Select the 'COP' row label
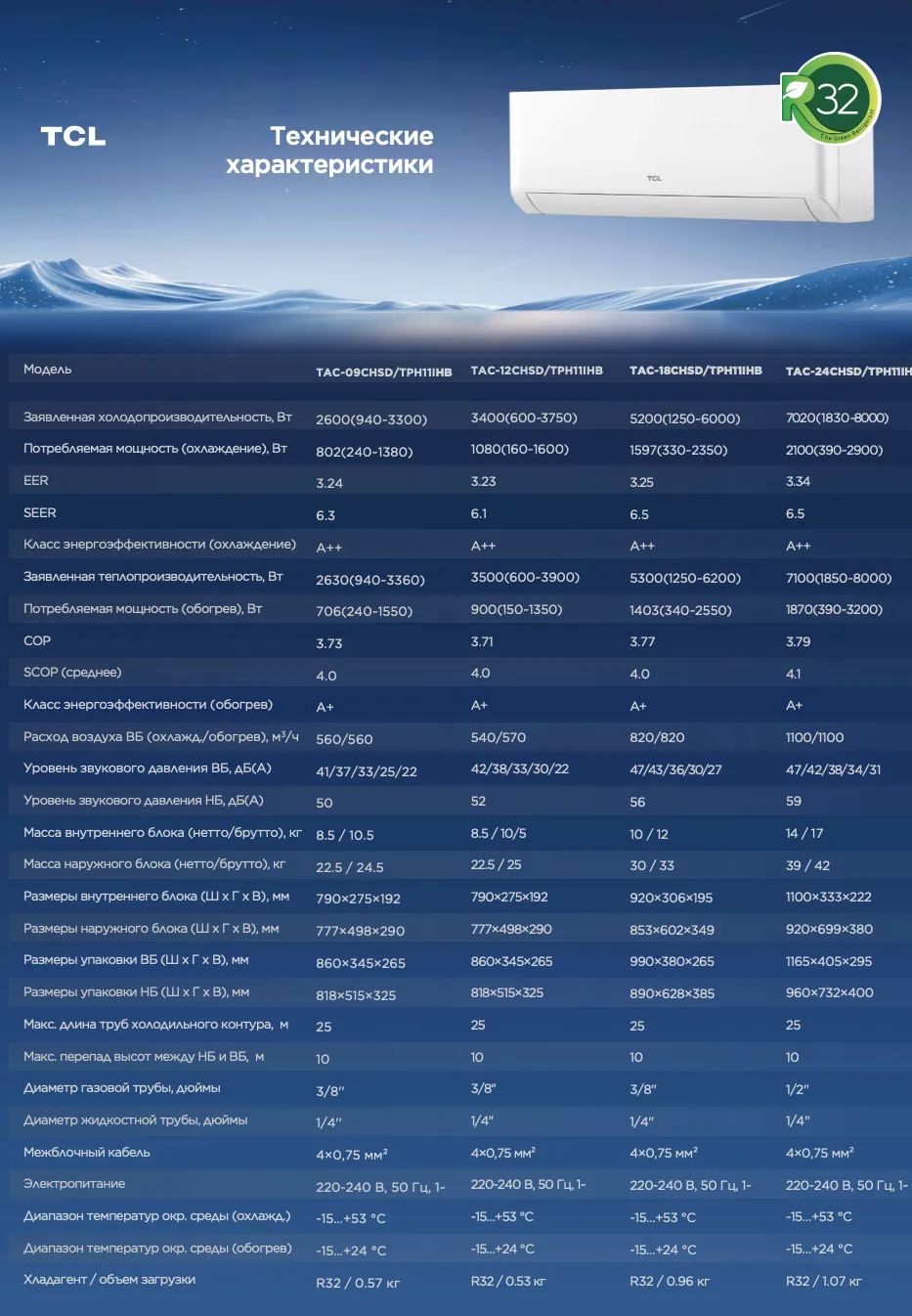This screenshot has height=1316, width=912. (37, 640)
